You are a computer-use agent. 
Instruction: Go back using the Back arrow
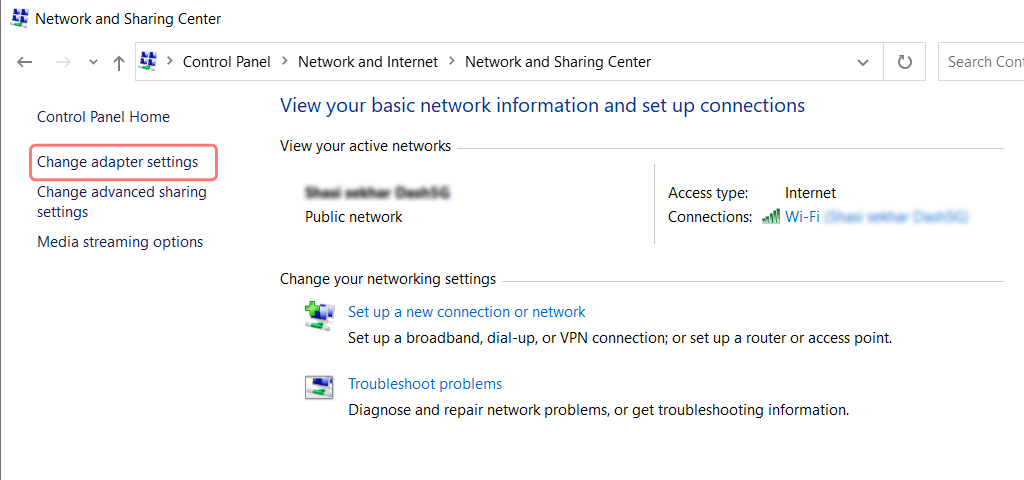[25, 62]
